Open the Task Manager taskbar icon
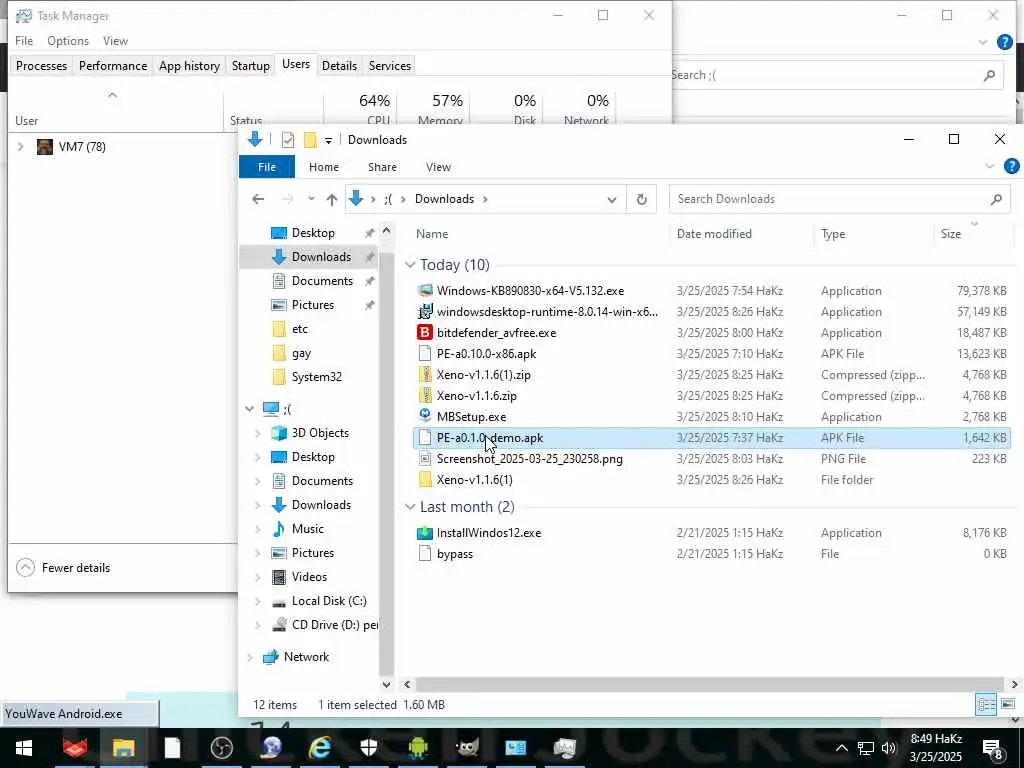1024x768 pixels. tap(565, 747)
